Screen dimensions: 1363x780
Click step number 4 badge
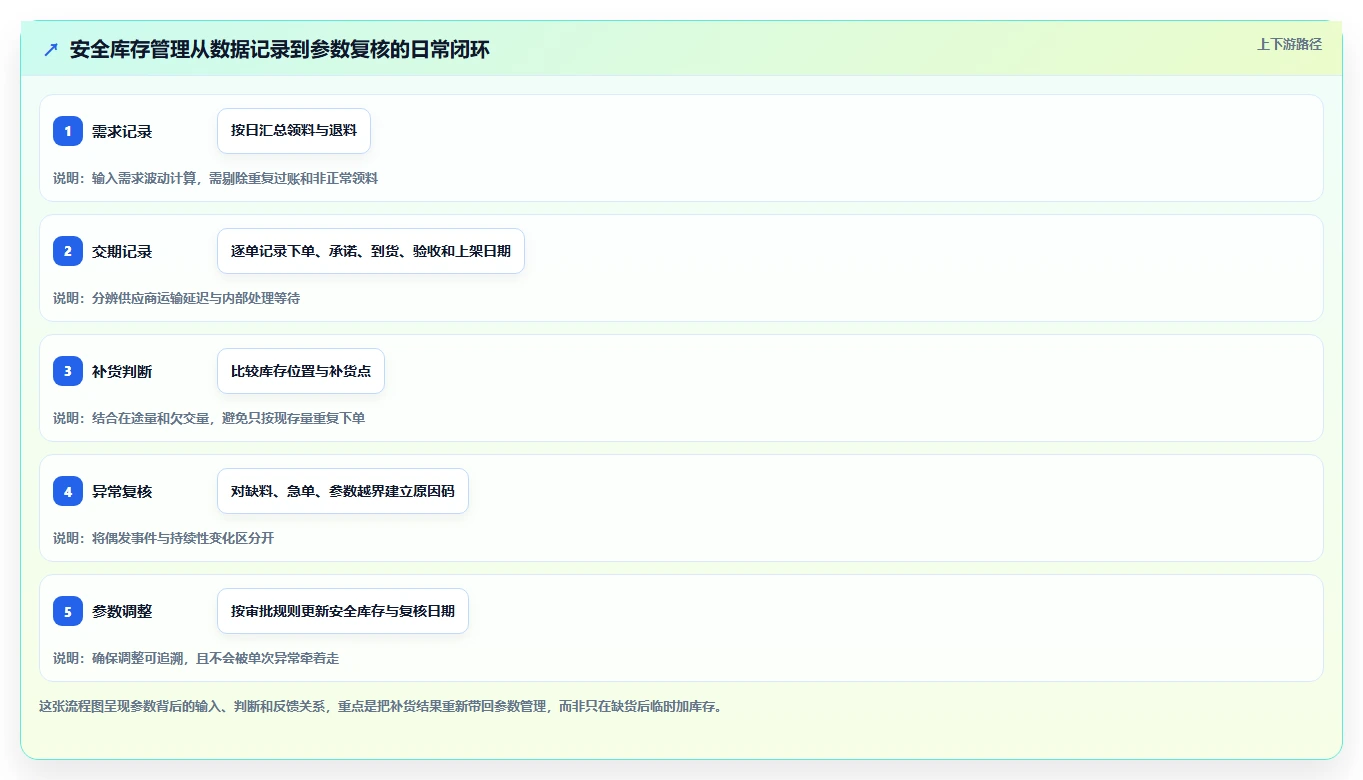click(68, 491)
